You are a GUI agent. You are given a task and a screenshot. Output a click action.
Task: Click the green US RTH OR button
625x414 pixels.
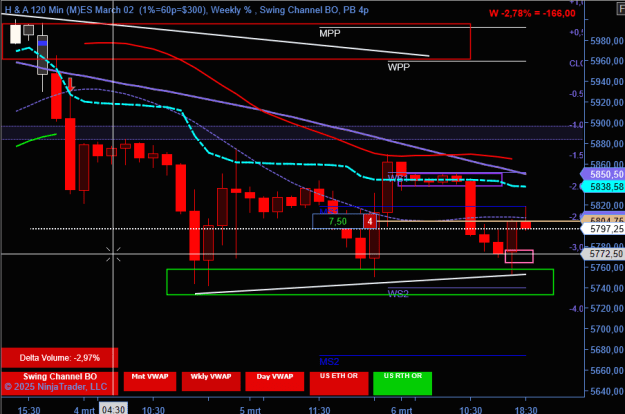pyautogui.click(x=403, y=383)
